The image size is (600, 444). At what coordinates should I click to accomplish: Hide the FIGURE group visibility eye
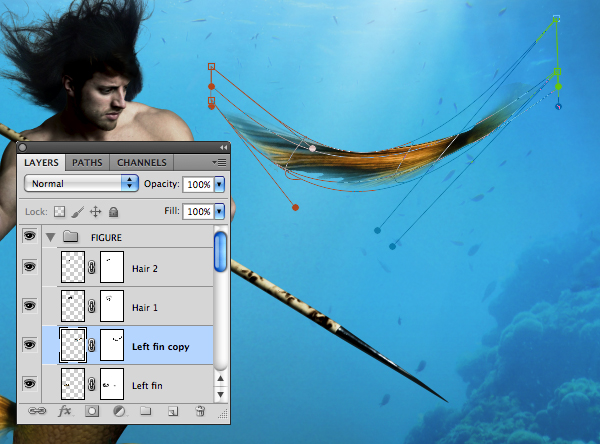(x=29, y=236)
